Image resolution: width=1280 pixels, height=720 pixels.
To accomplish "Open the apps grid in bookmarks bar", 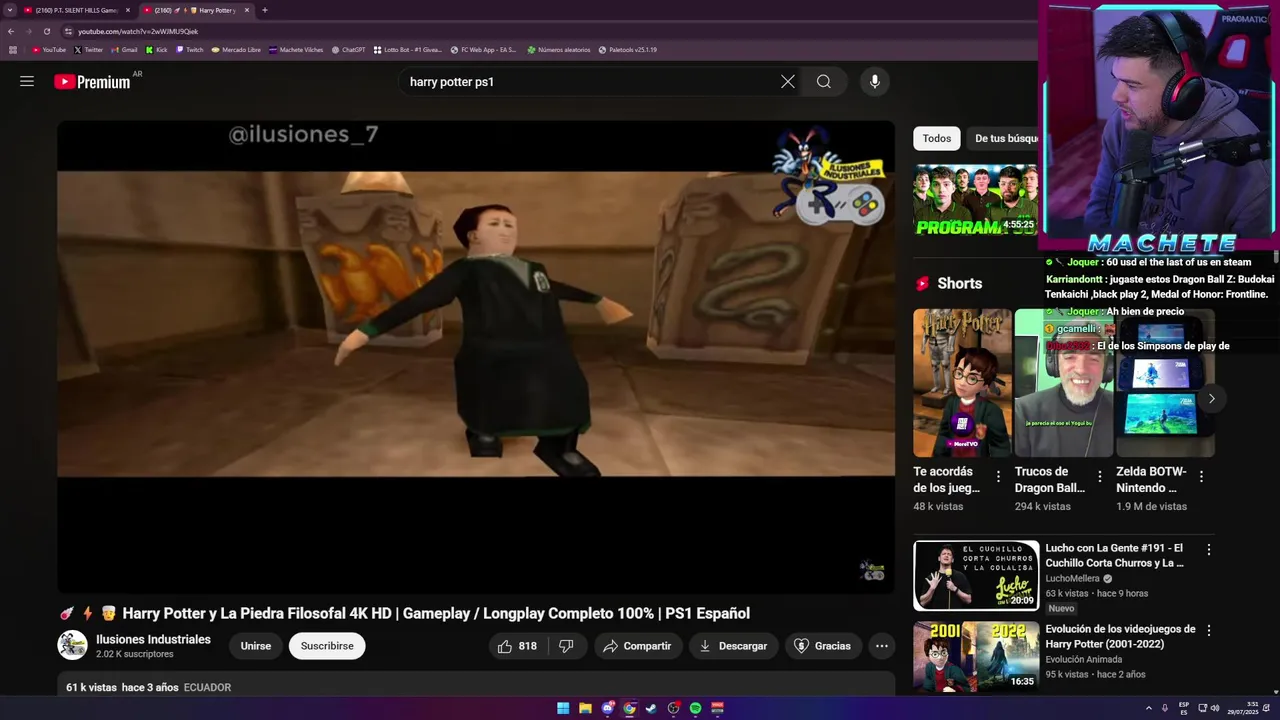I will point(13,50).
